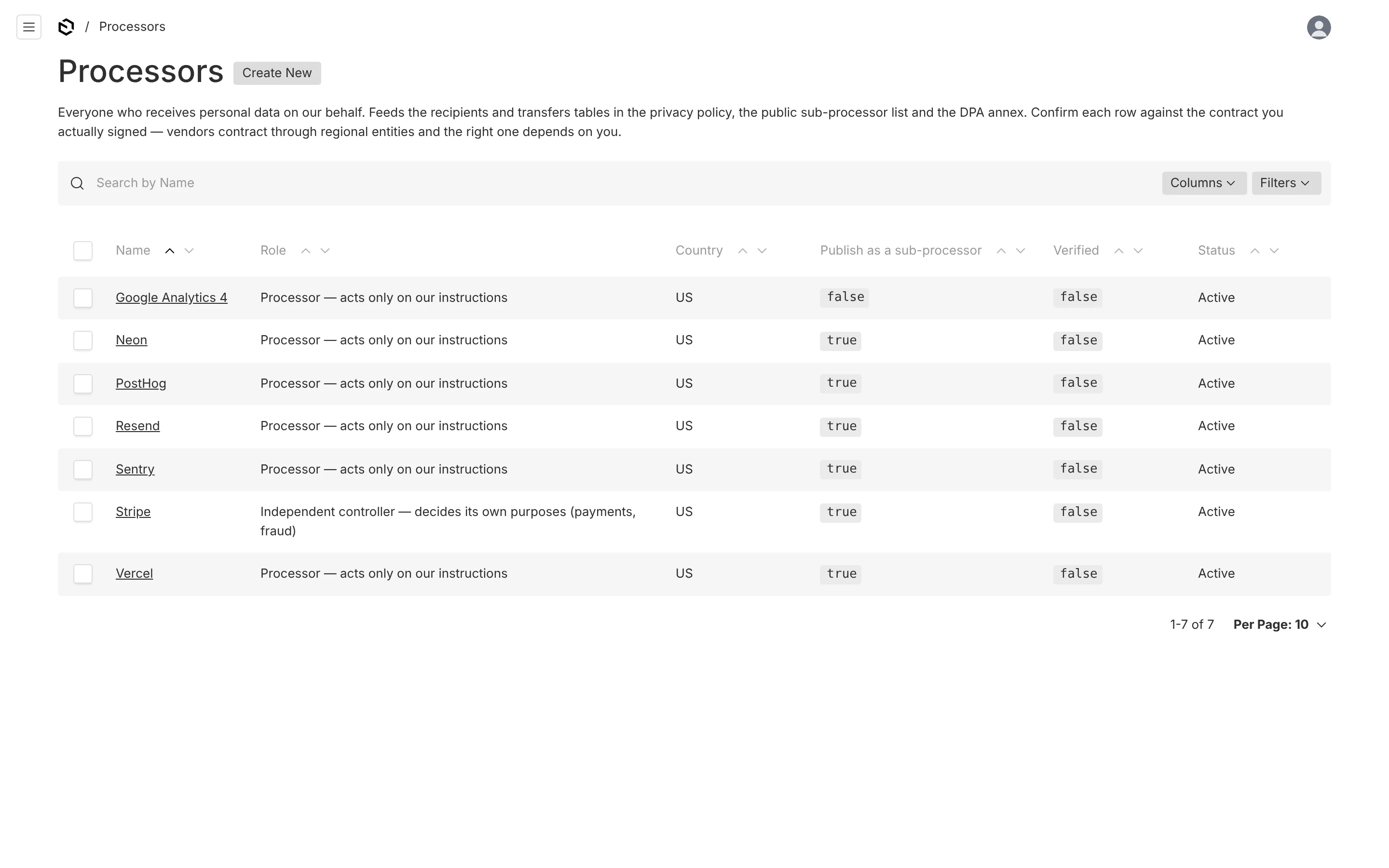The width and height of the screenshot is (1389, 868).
Task: Click Google Analytics 4 publish false badge
Action: tap(844, 298)
